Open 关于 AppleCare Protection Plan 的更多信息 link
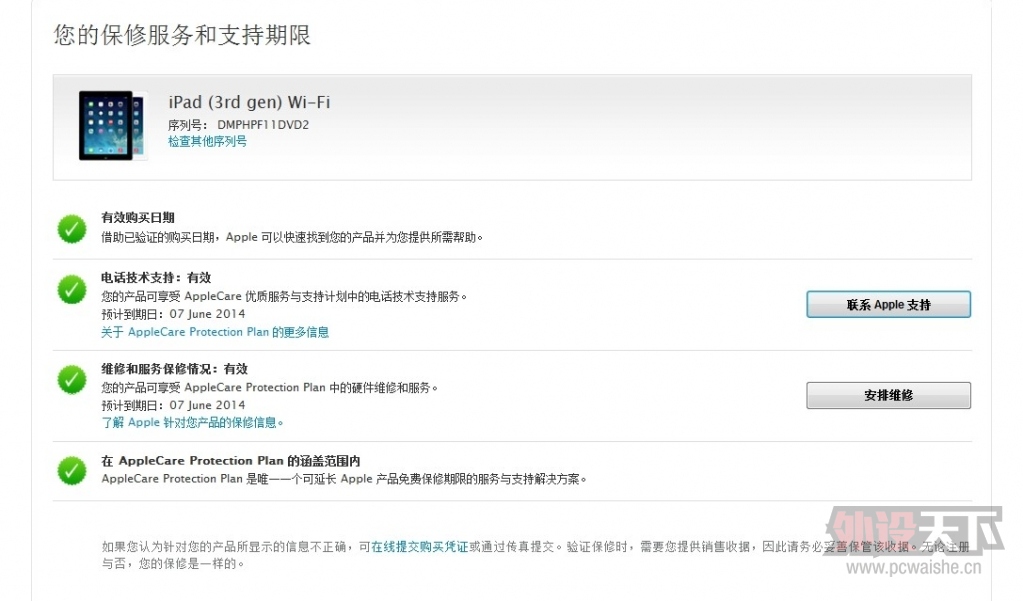The width and height of the screenshot is (1023, 601). tap(215, 332)
